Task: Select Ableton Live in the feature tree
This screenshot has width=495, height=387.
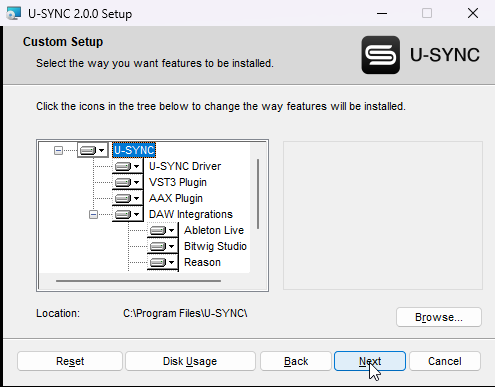Action: pyautogui.click(x=214, y=230)
